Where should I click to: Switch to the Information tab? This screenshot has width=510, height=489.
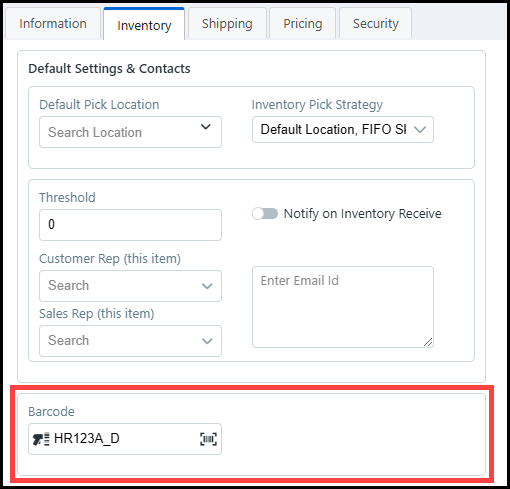pos(53,24)
